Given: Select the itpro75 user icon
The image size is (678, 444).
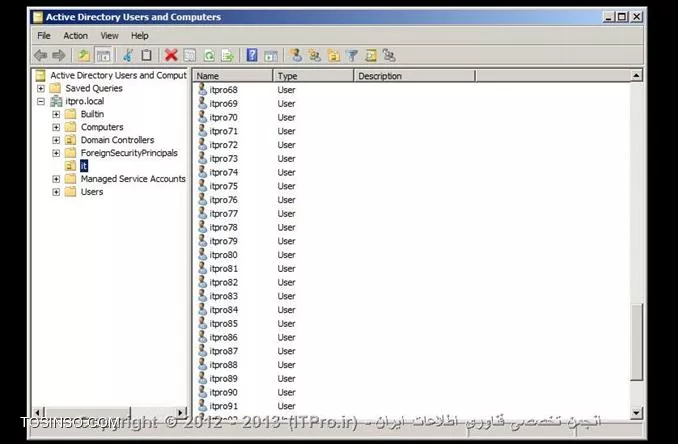Looking at the screenshot, I should 202,186.
